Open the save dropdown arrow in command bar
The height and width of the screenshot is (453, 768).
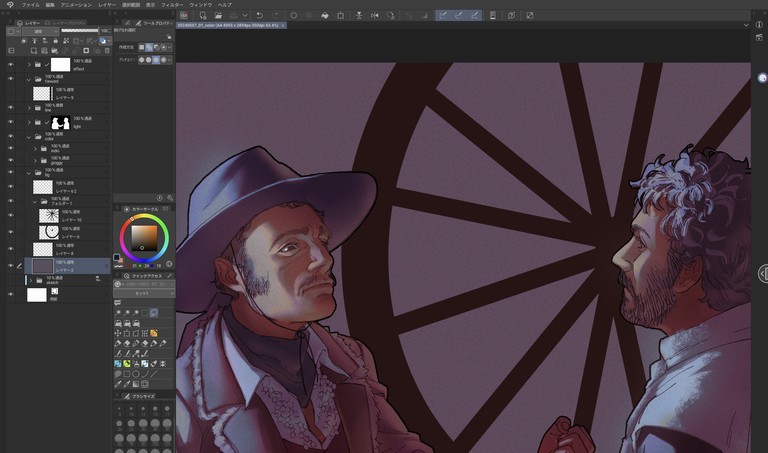click(x=245, y=15)
